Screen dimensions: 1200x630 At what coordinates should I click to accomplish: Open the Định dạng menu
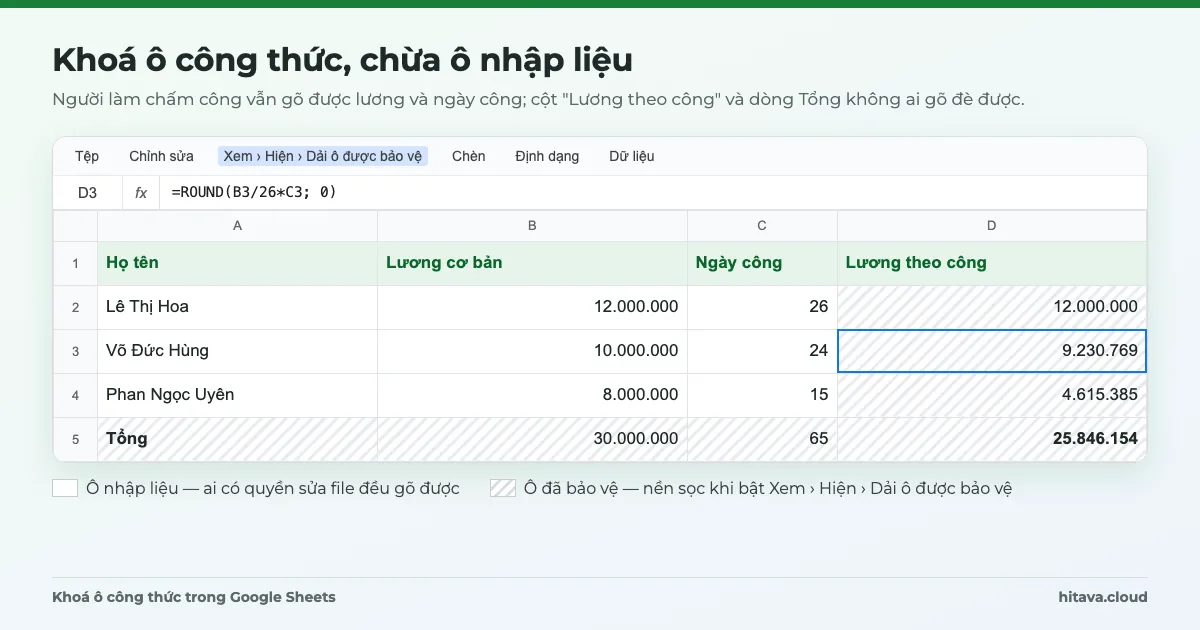547,156
